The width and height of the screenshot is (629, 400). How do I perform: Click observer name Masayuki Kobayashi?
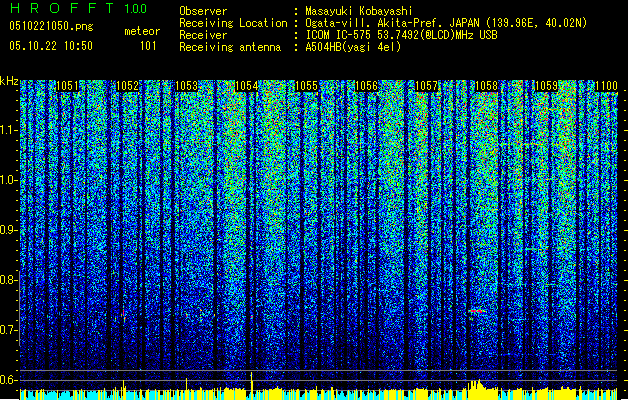click(359, 11)
